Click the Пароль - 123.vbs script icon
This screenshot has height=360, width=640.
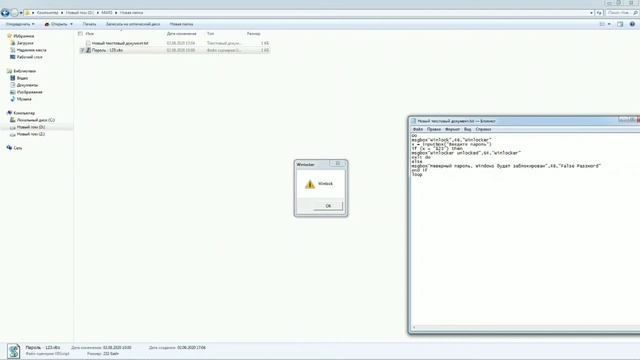88,50
